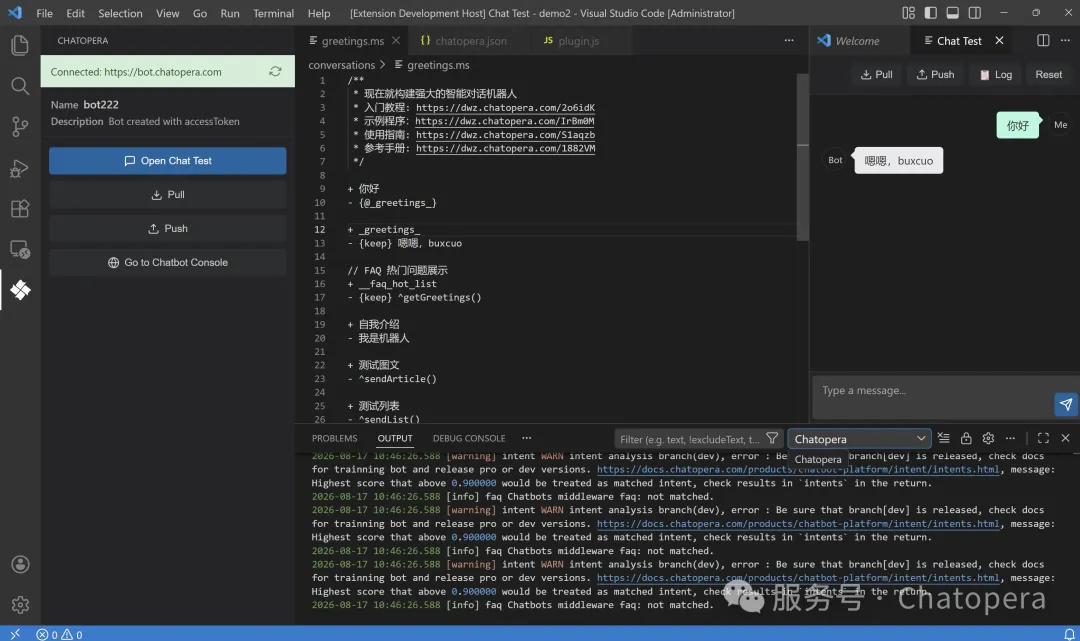Open the Log in Chat Test
Image resolution: width=1080 pixels, height=641 pixels.
coord(996,74)
